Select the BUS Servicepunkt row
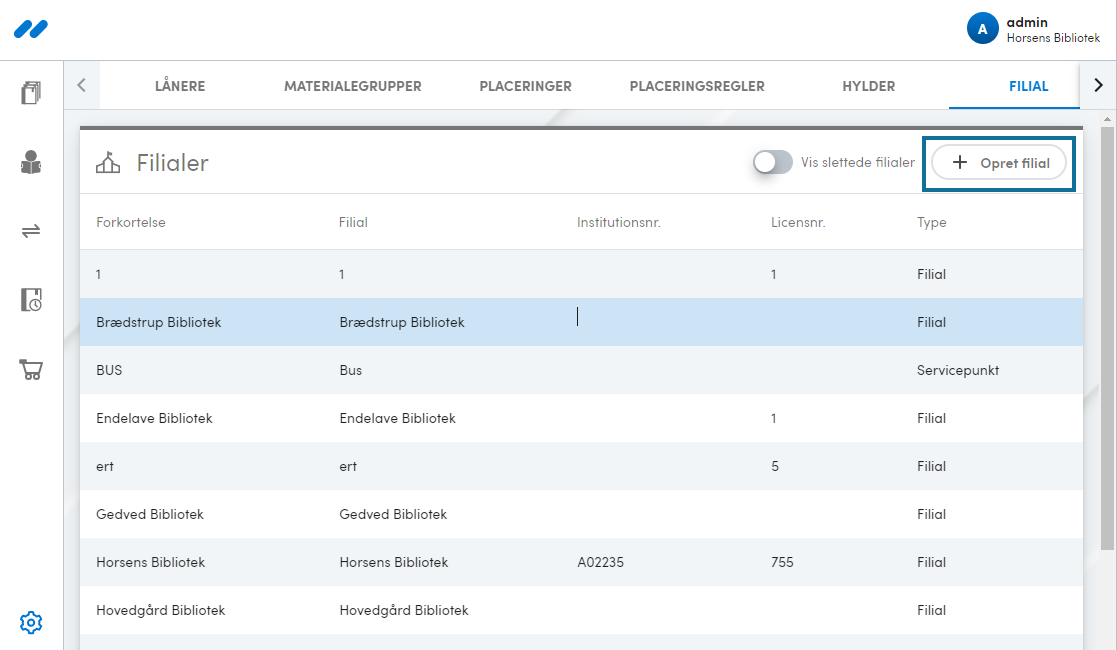Image resolution: width=1117 pixels, height=650 pixels. pos(580,370)
